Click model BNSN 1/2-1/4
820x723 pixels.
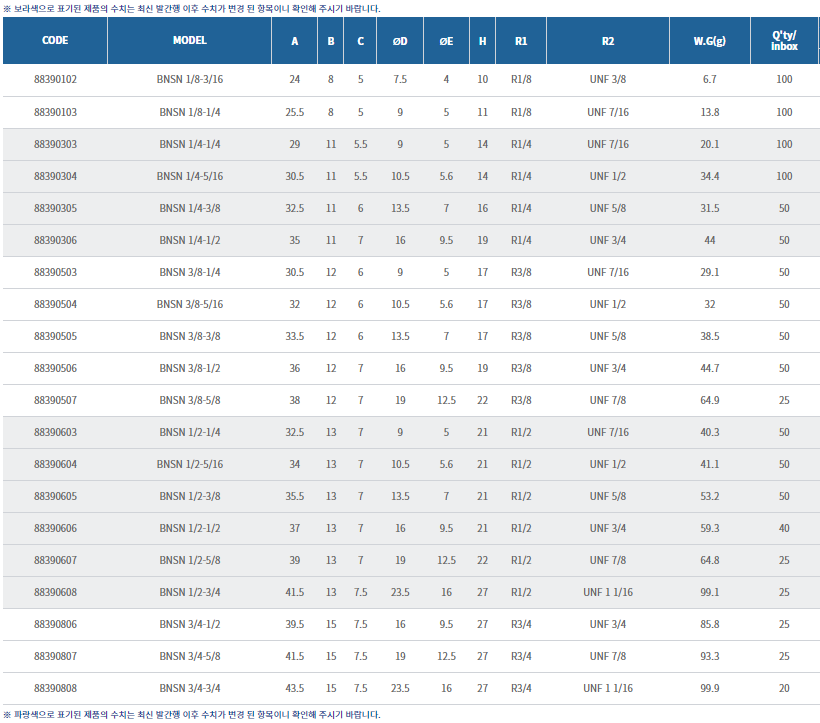[189, 432]
